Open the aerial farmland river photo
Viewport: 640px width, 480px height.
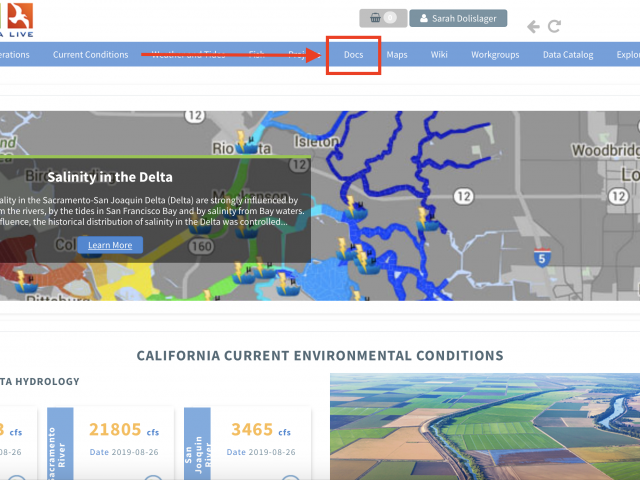485,427
